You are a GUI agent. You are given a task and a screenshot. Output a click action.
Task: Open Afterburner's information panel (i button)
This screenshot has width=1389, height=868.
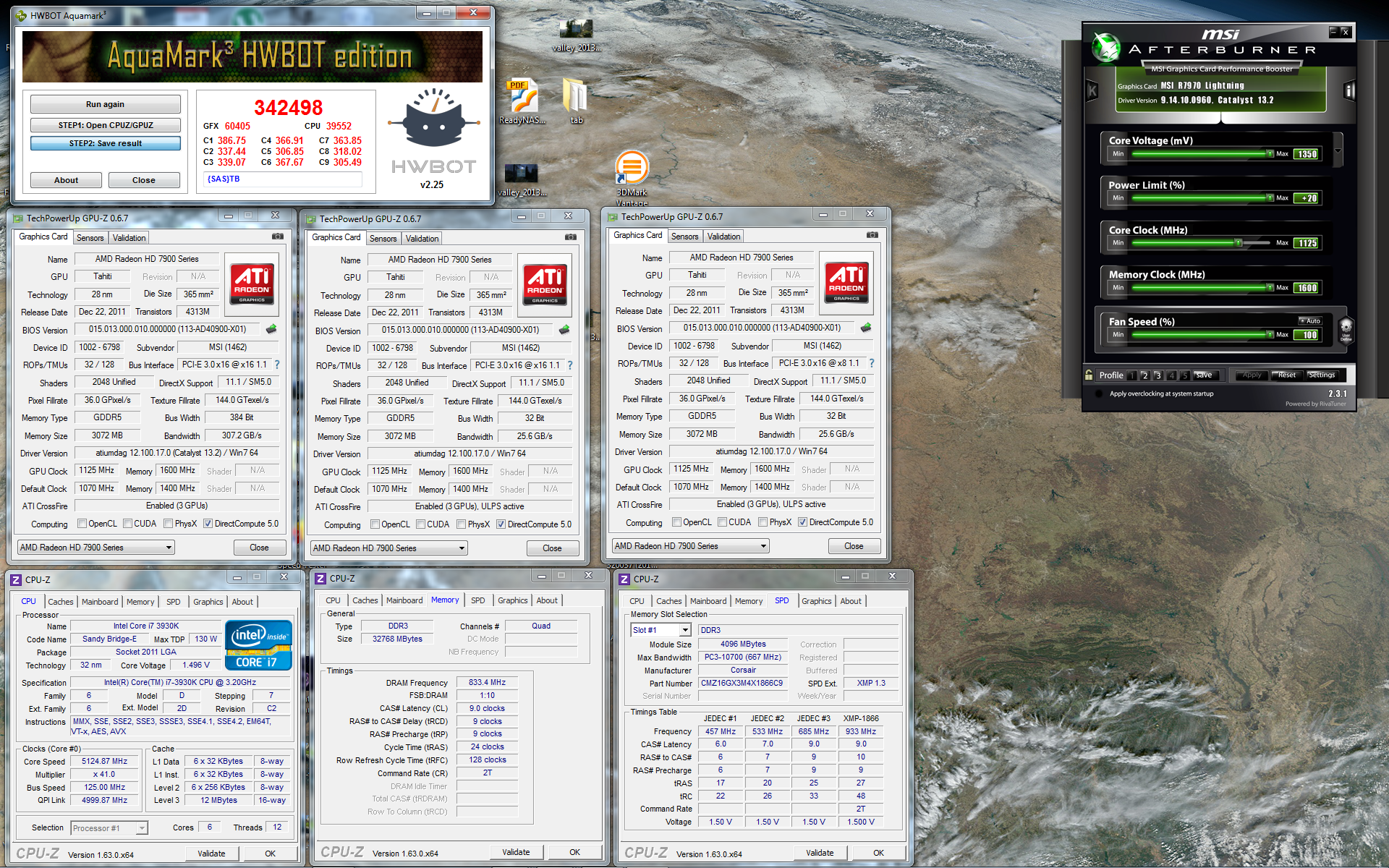point(1348,90)
